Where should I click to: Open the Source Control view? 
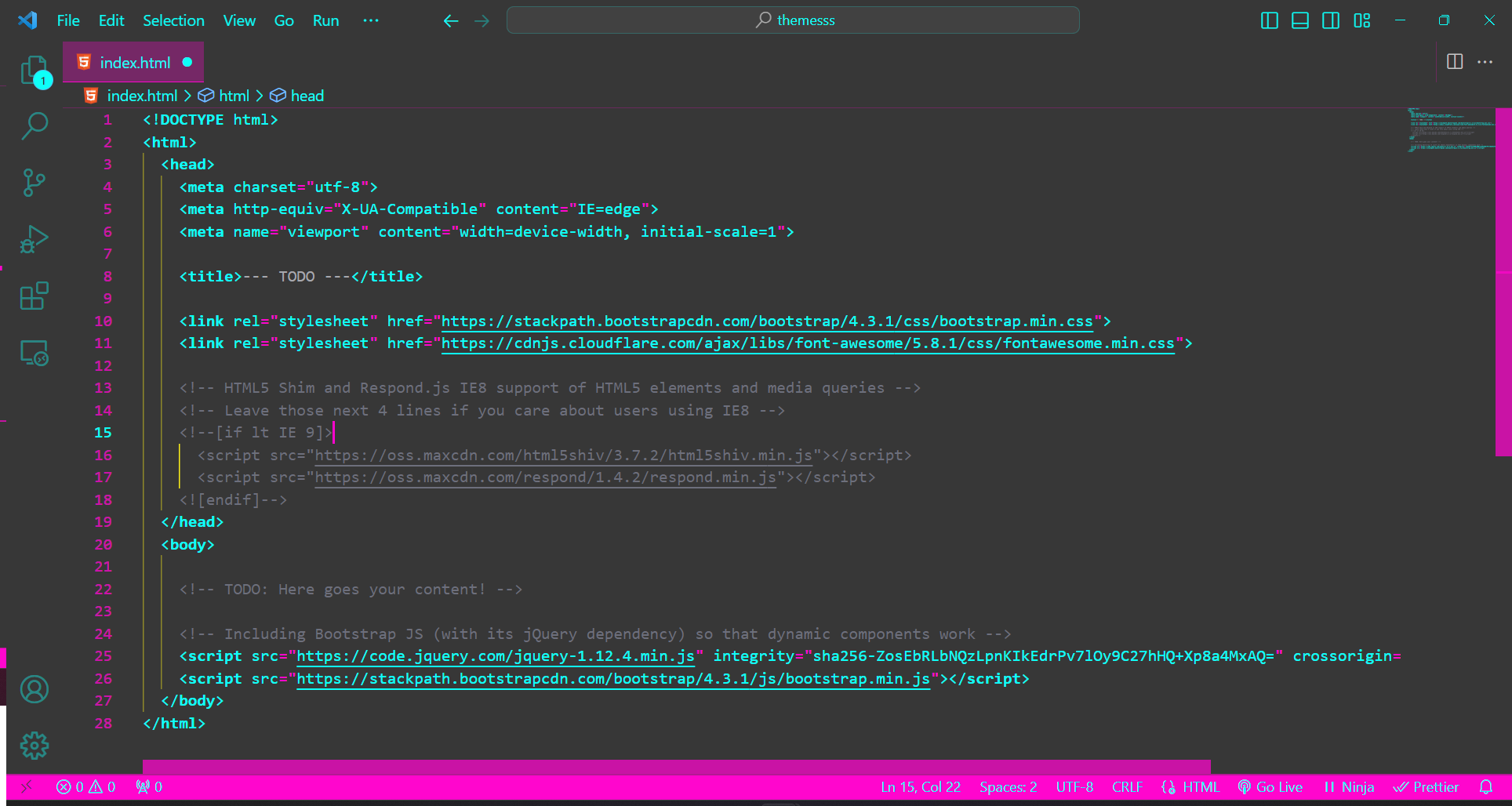coord(35,183)
